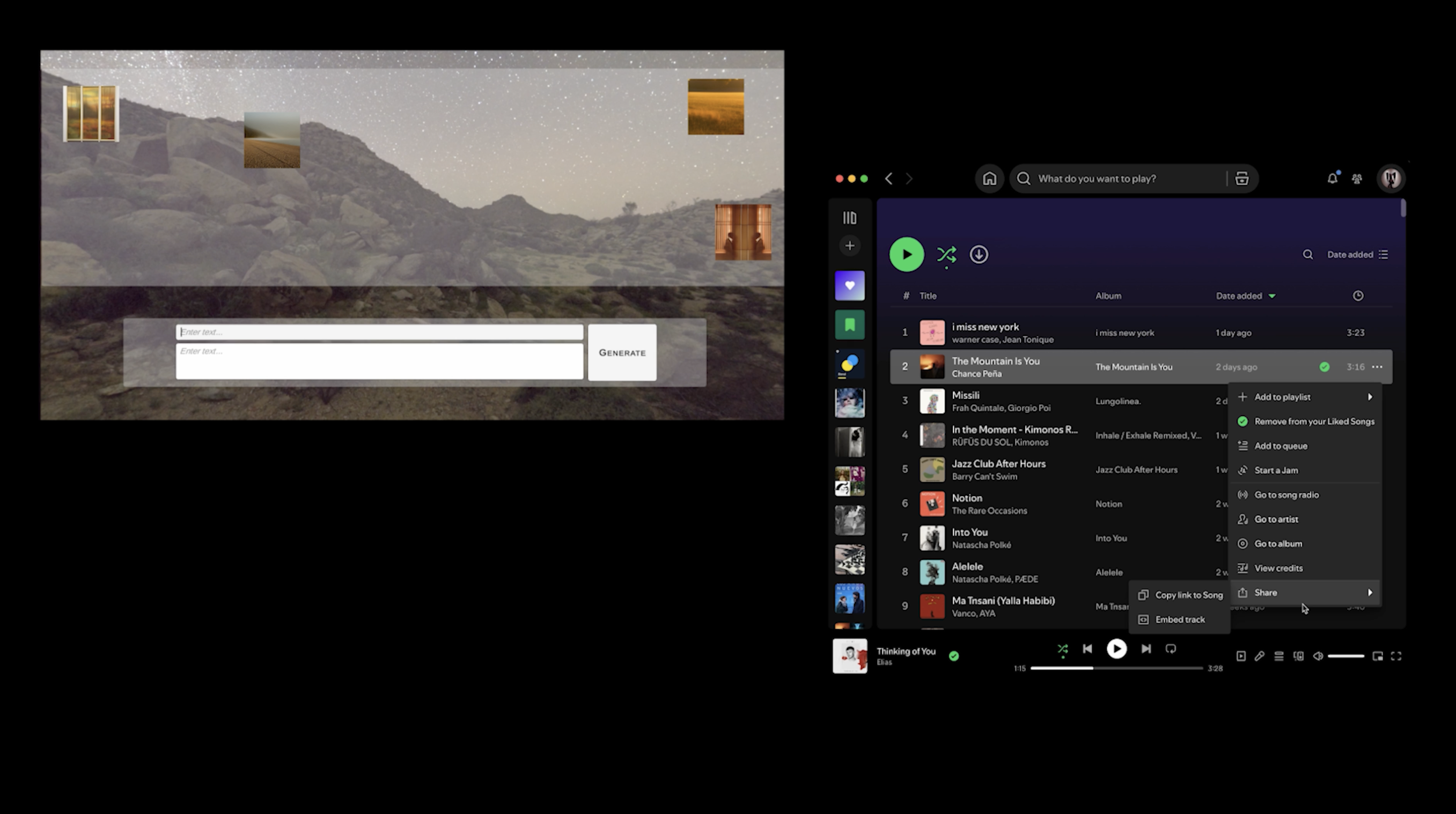
Task: Download the playlist with the download icon
Action: point(979,254)
